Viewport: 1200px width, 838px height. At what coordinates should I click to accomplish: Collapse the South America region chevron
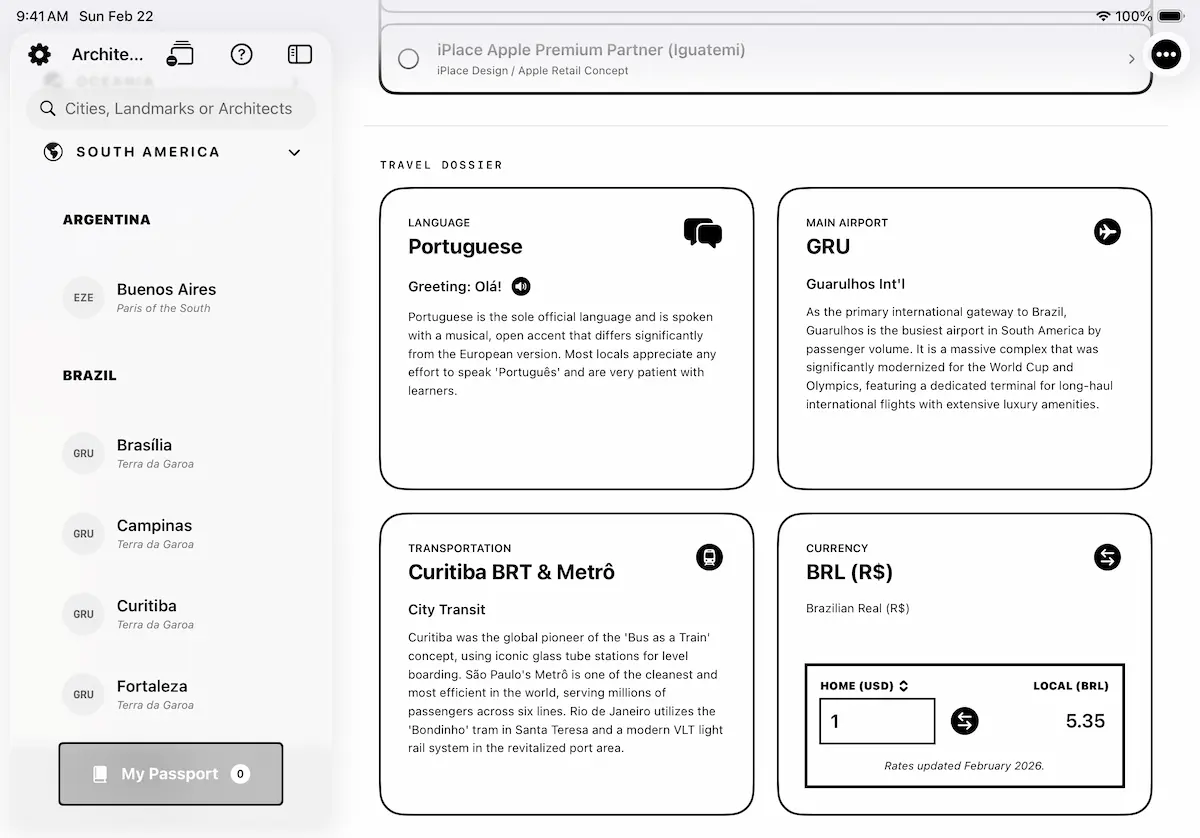[294, 153]
